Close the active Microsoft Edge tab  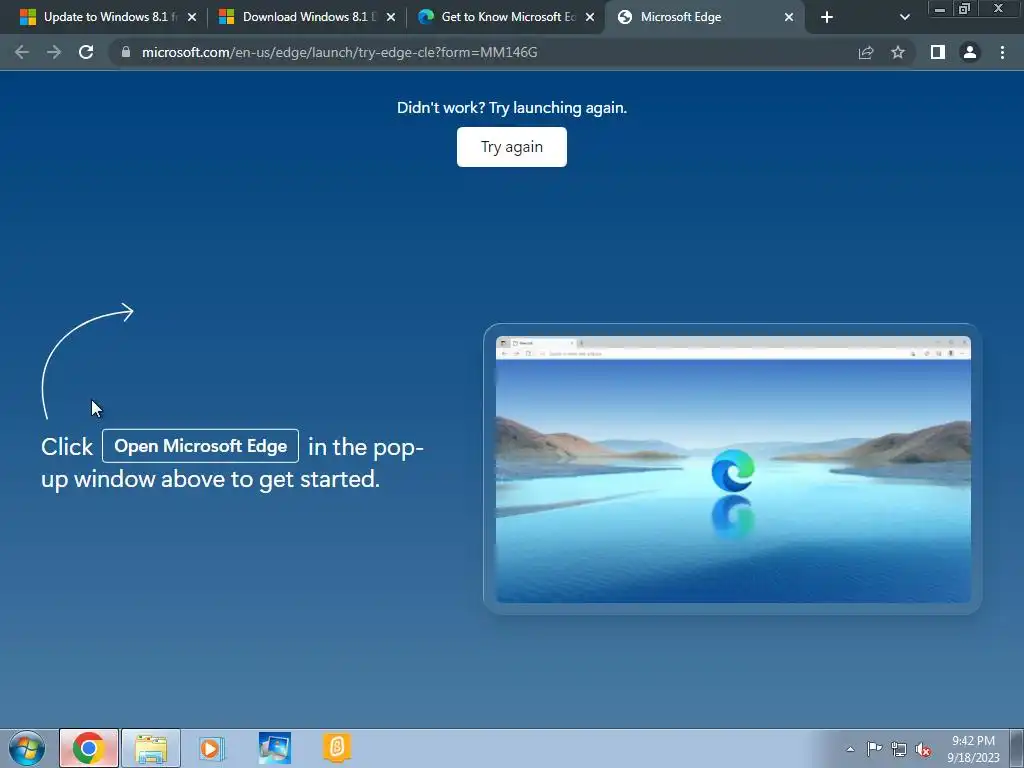coord(789,18)
